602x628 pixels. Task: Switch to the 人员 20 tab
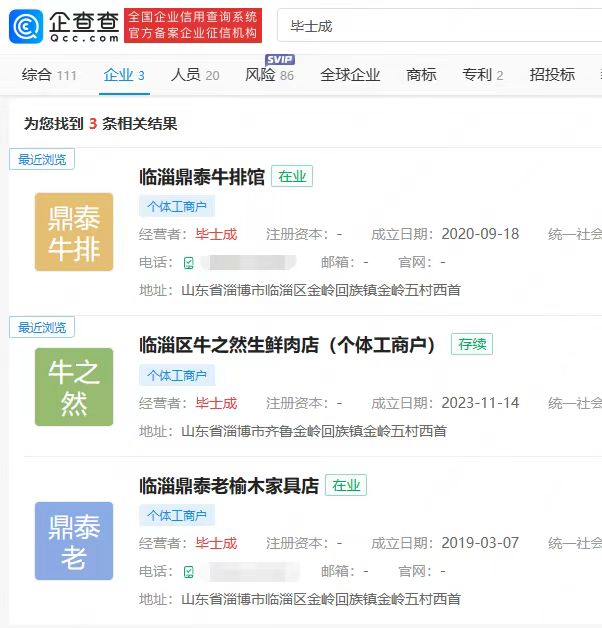point(195,75)
